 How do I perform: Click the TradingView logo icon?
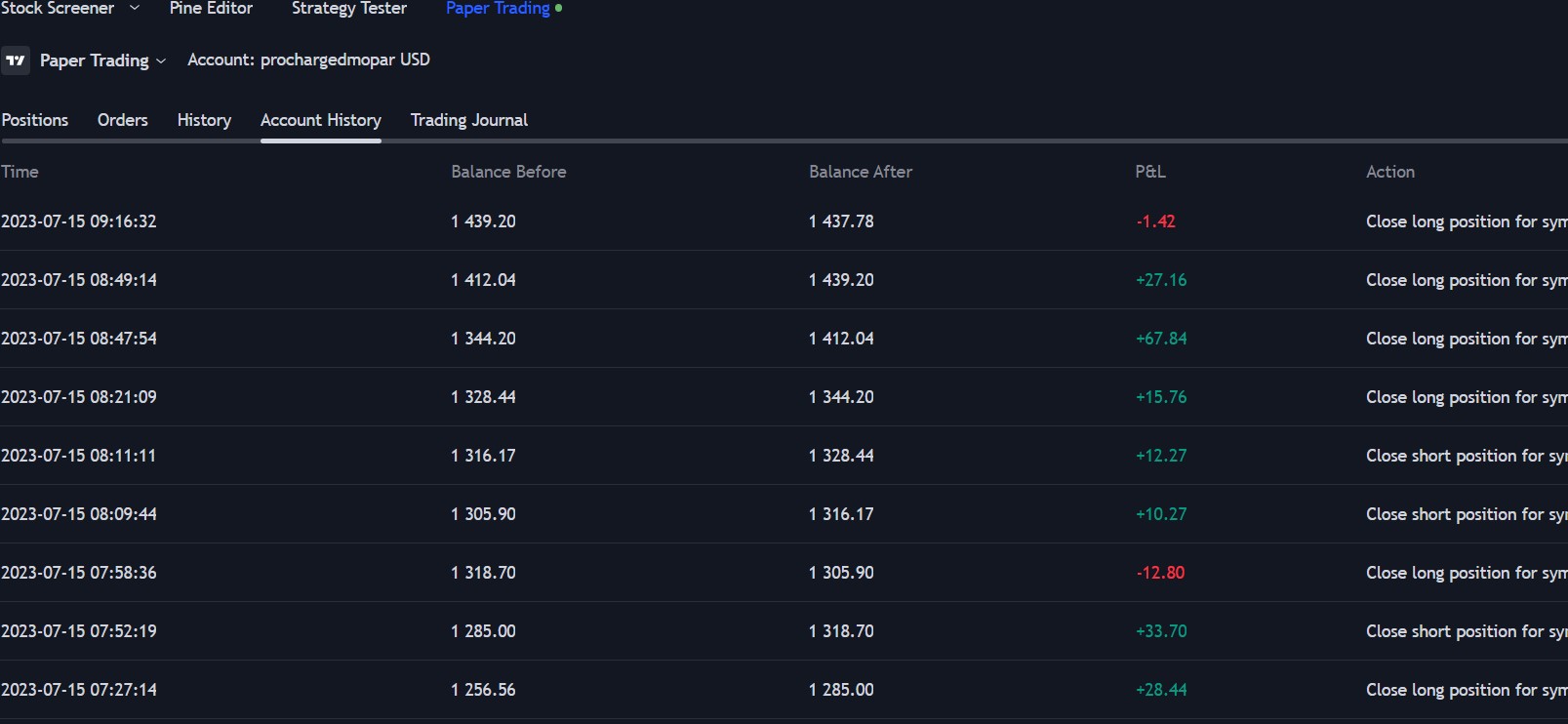click(x=16, y=60)
